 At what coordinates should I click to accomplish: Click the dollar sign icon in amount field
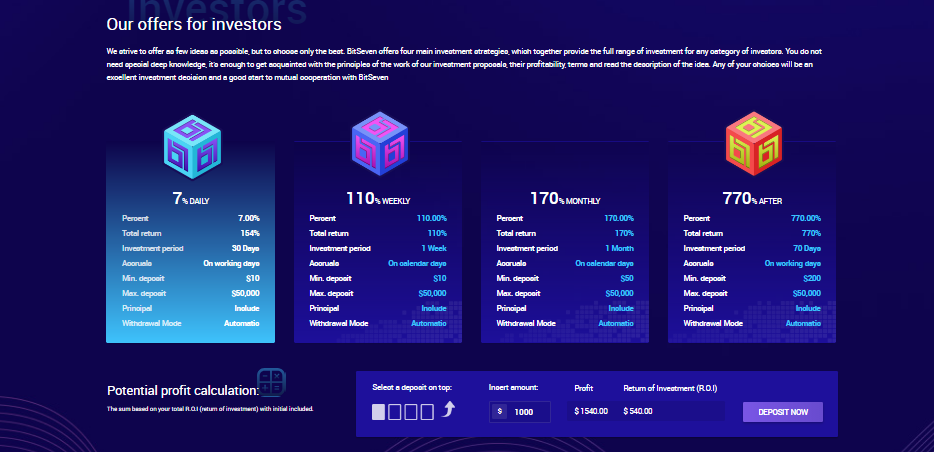tap(499, 412)
